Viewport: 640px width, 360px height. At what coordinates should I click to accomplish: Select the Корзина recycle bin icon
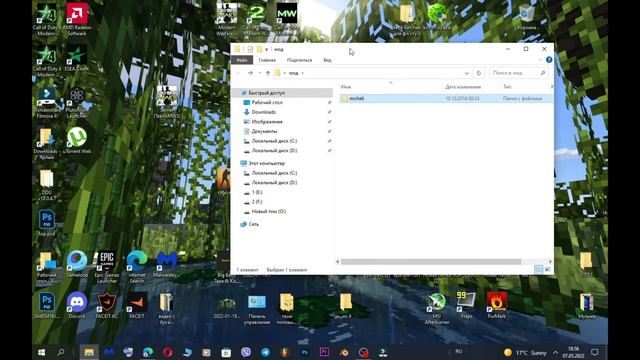point(527,17)
